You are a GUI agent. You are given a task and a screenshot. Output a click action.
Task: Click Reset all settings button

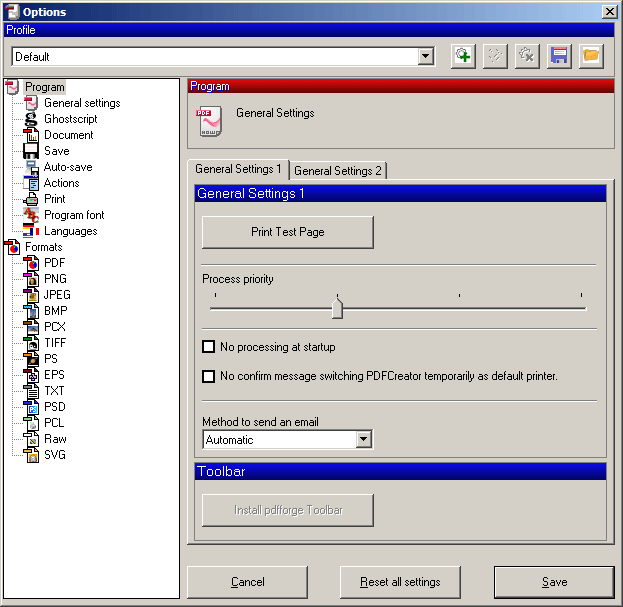tap(400, 582)
